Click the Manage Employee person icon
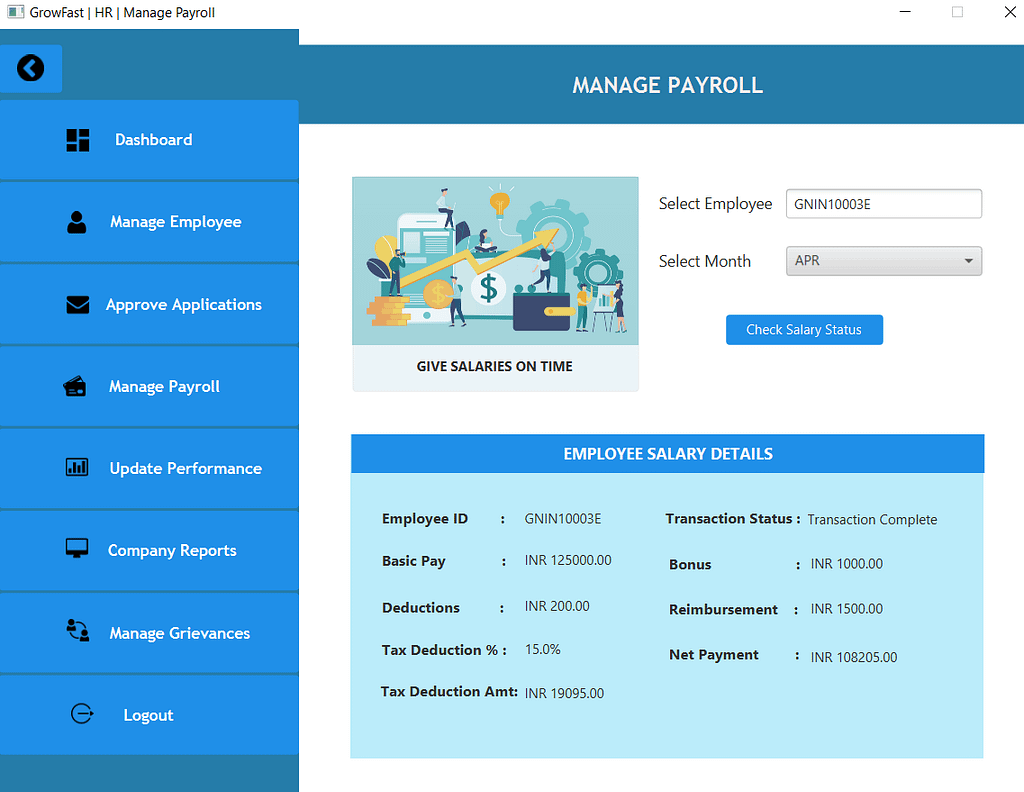Viewport: 1024px width, 792px height. pyautogui.click(x=77, y=222)
